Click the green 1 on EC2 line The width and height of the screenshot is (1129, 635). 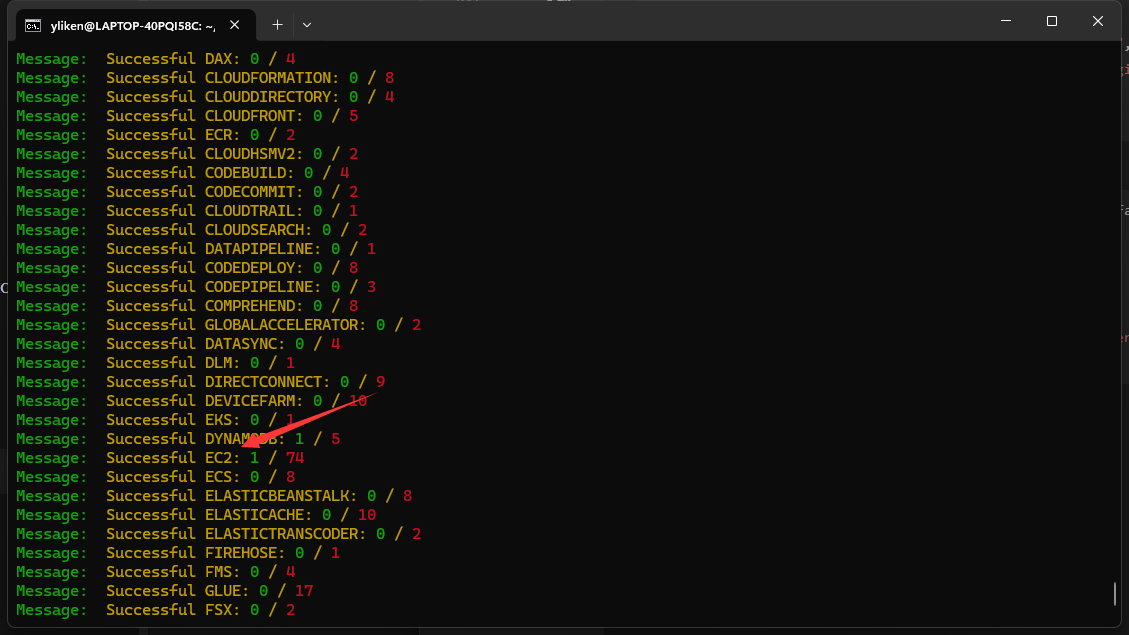pos(254,458)
